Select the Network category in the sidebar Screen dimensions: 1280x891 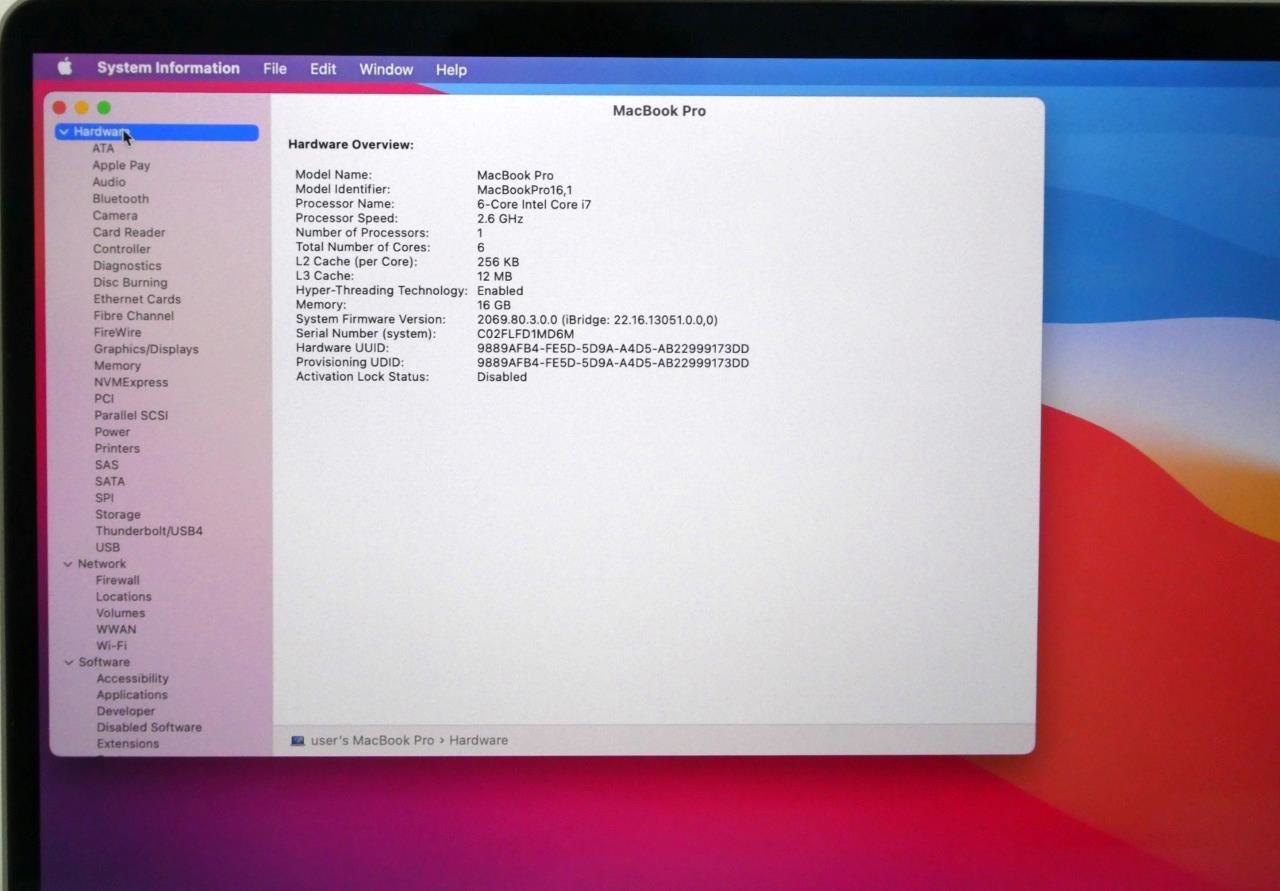102,564
